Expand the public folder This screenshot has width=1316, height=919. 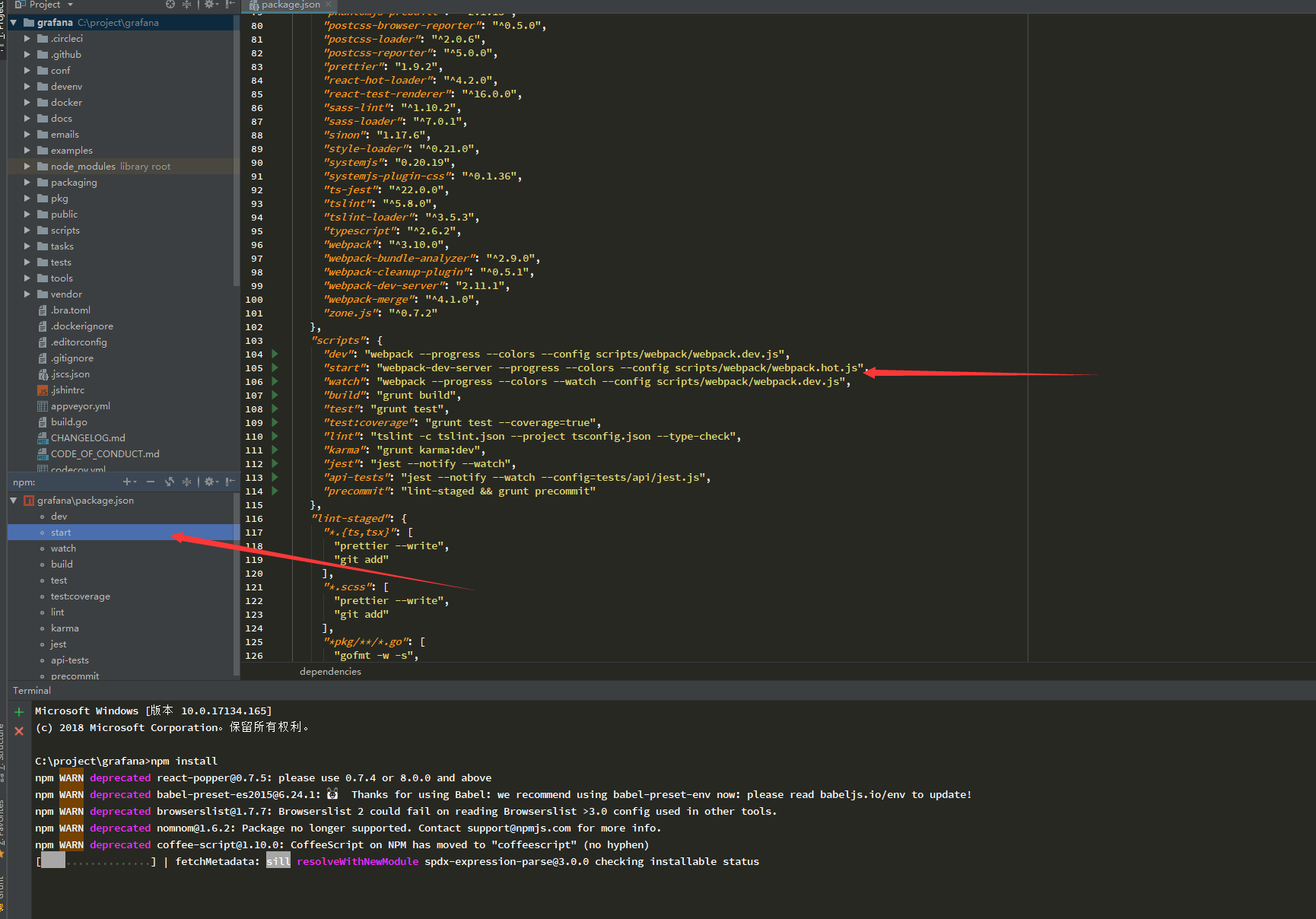(27, 214)
